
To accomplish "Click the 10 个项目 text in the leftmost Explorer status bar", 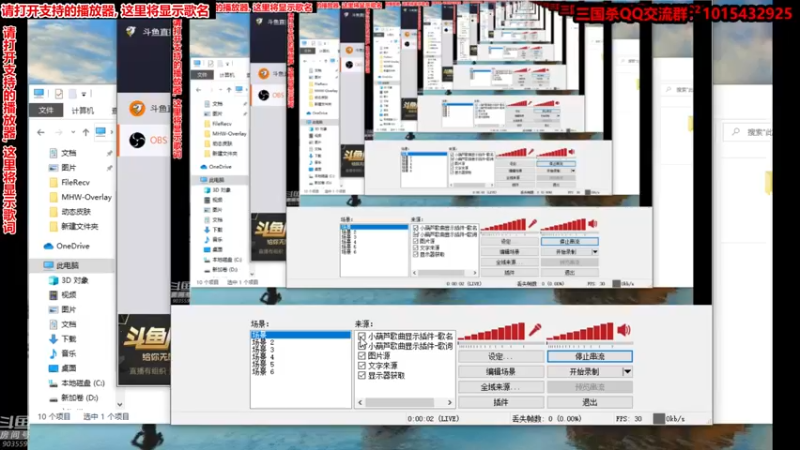I will click(x=54, y=416).
